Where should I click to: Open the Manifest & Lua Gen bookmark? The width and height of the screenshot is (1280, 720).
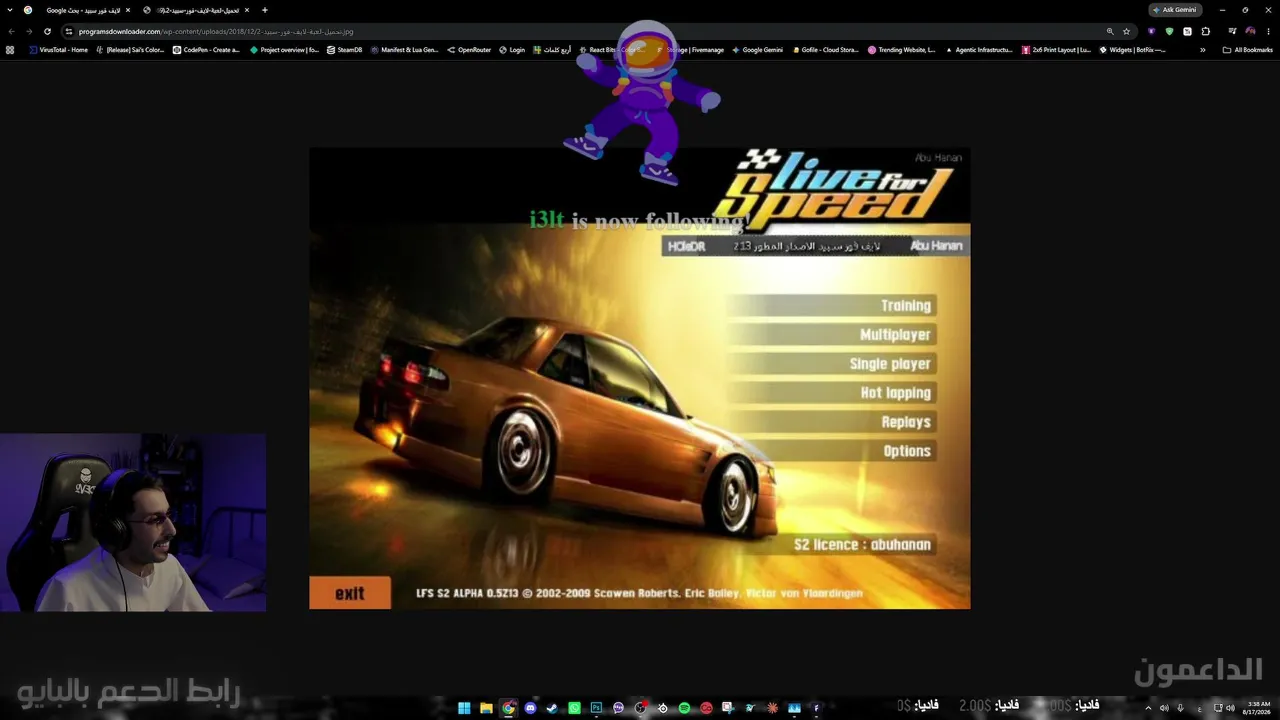point(405,49)
